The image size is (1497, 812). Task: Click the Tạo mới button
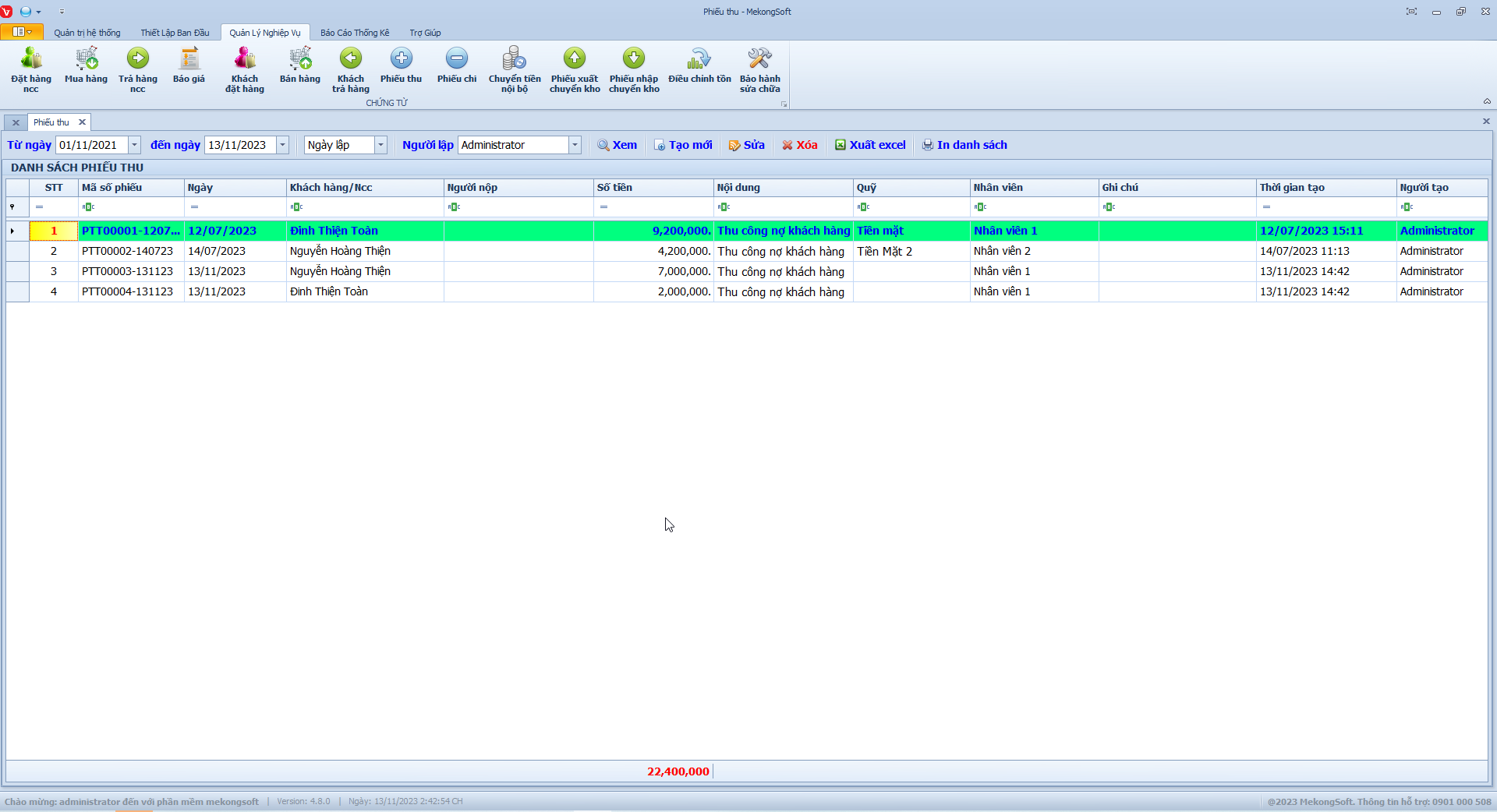pyautogui.click(x=683, y=145)
